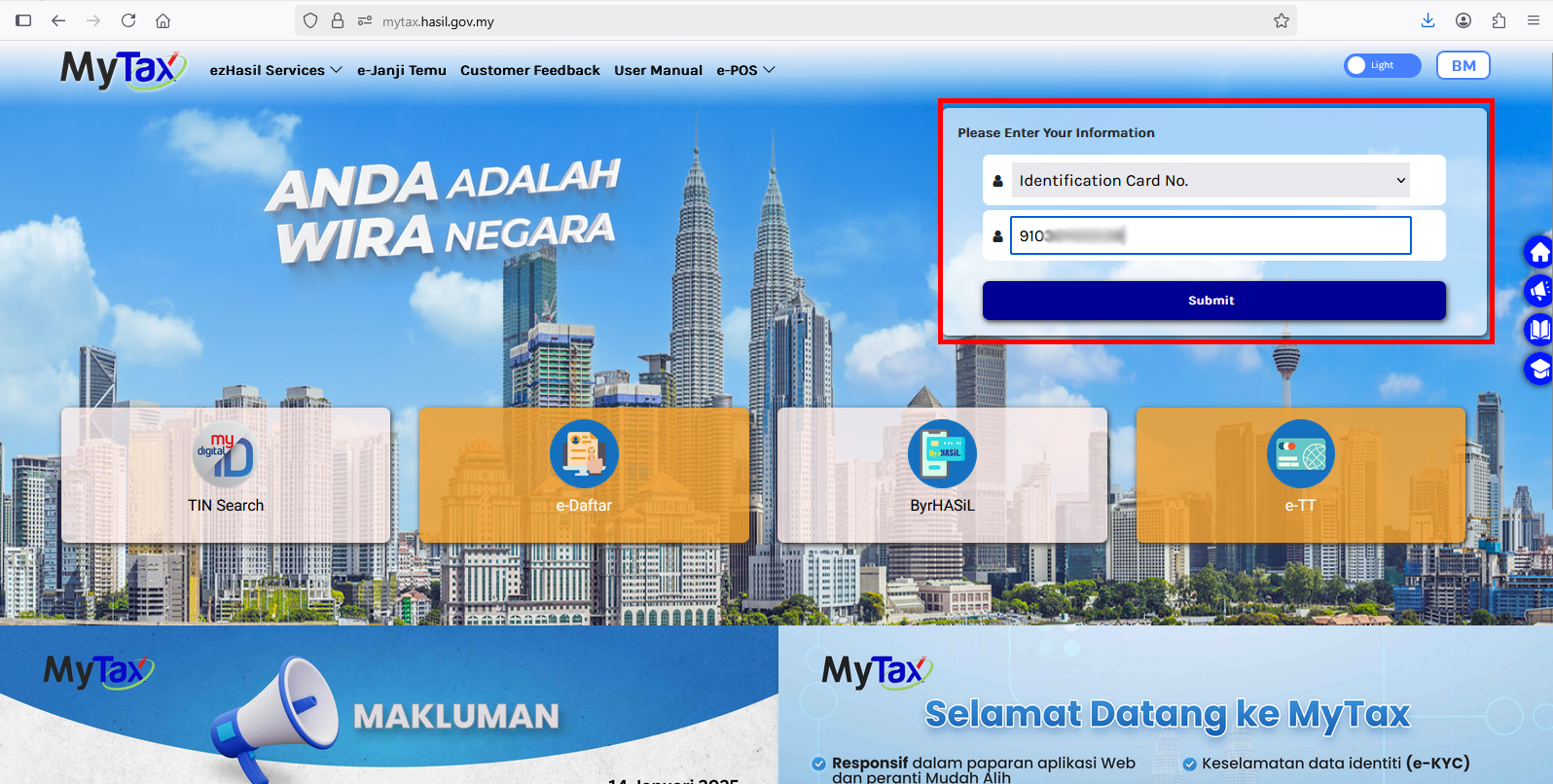The image size is (1553, 784).
Task: Open the e-TT telegraphic transfer icon
Action: tap(1300, 454)
